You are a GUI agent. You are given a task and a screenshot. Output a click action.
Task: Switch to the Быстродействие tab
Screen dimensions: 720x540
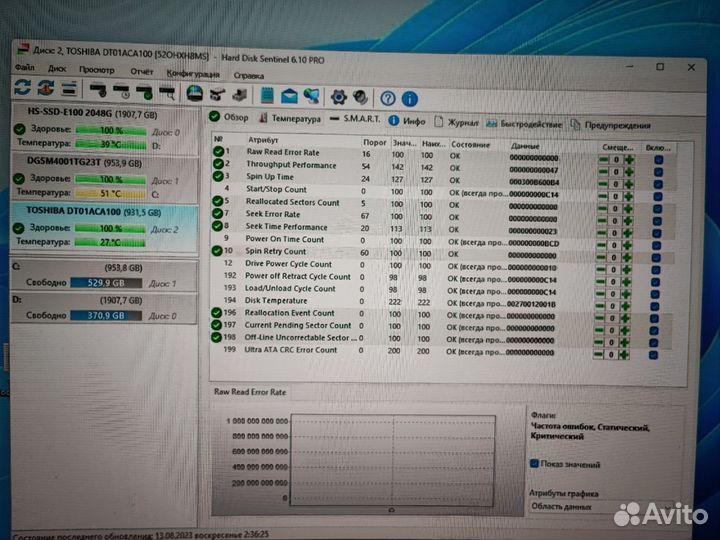point(524,124)
